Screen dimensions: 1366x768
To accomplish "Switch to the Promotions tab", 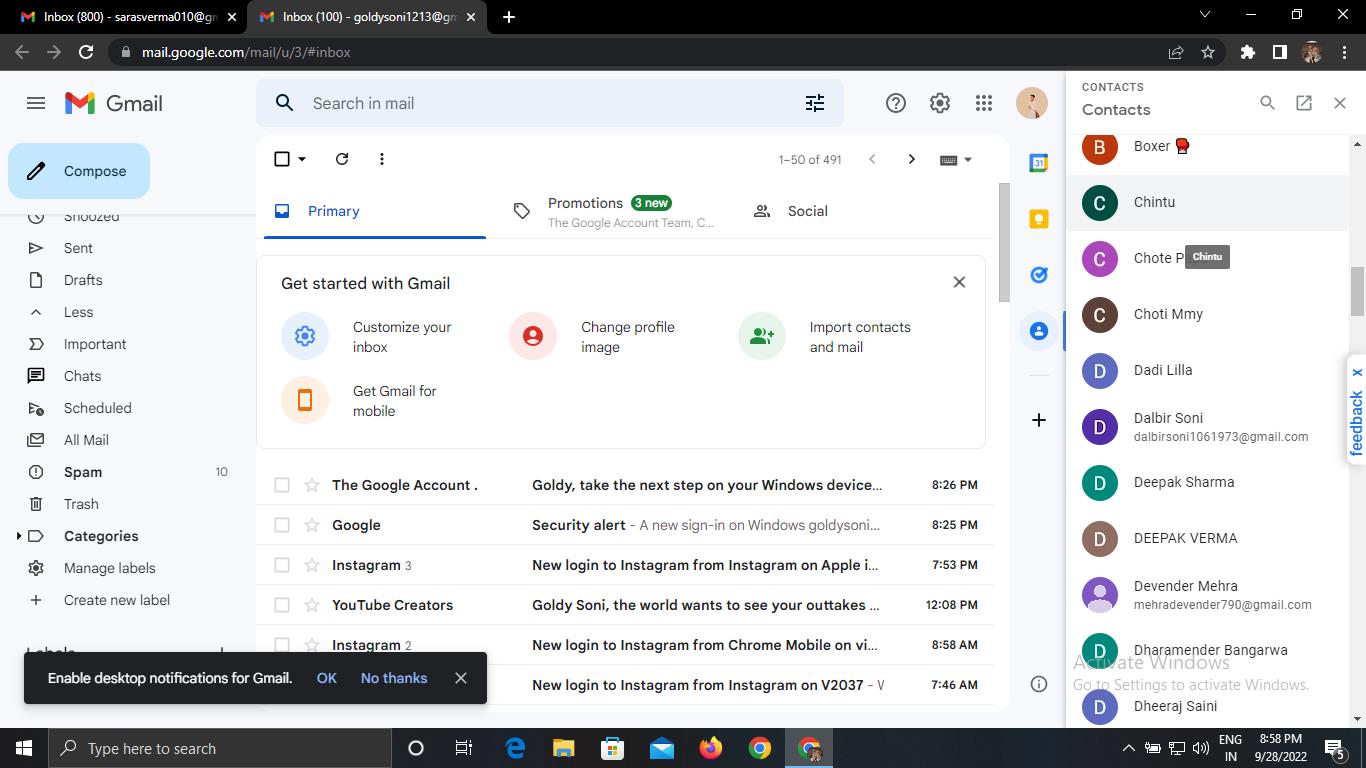I will [585, 211].
